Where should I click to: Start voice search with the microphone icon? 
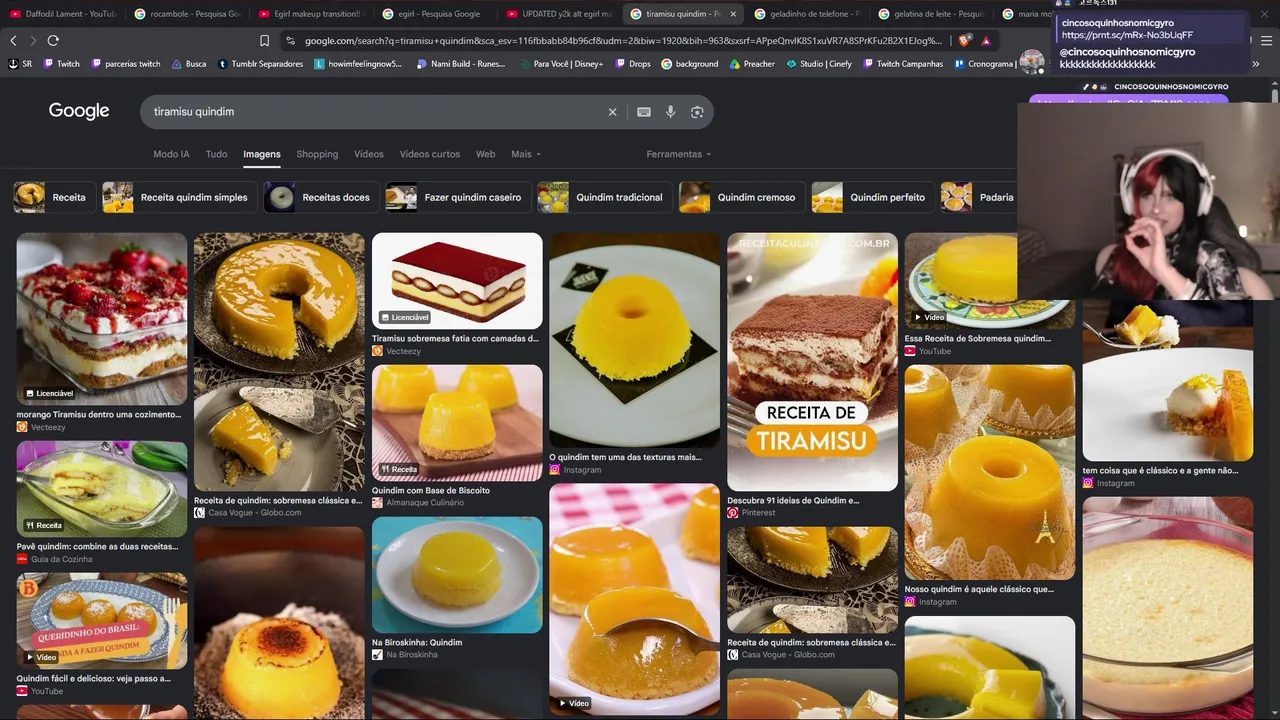[671, 112]
